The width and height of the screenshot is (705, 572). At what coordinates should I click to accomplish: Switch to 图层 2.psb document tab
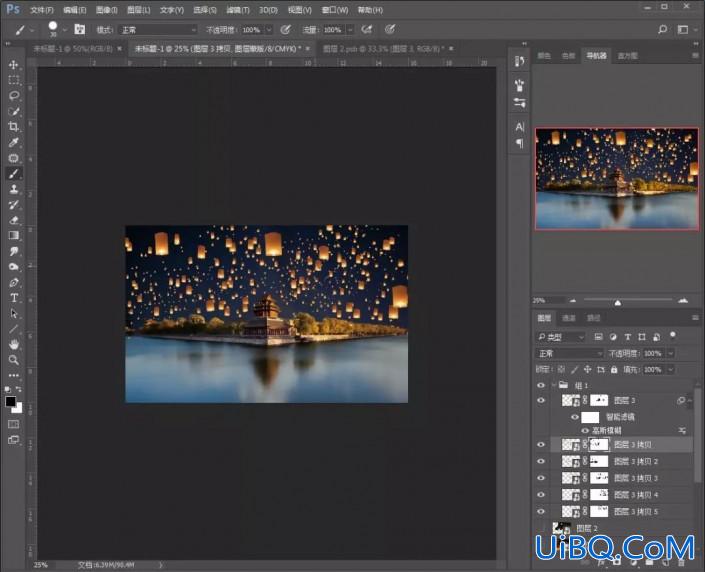[383, 49]
